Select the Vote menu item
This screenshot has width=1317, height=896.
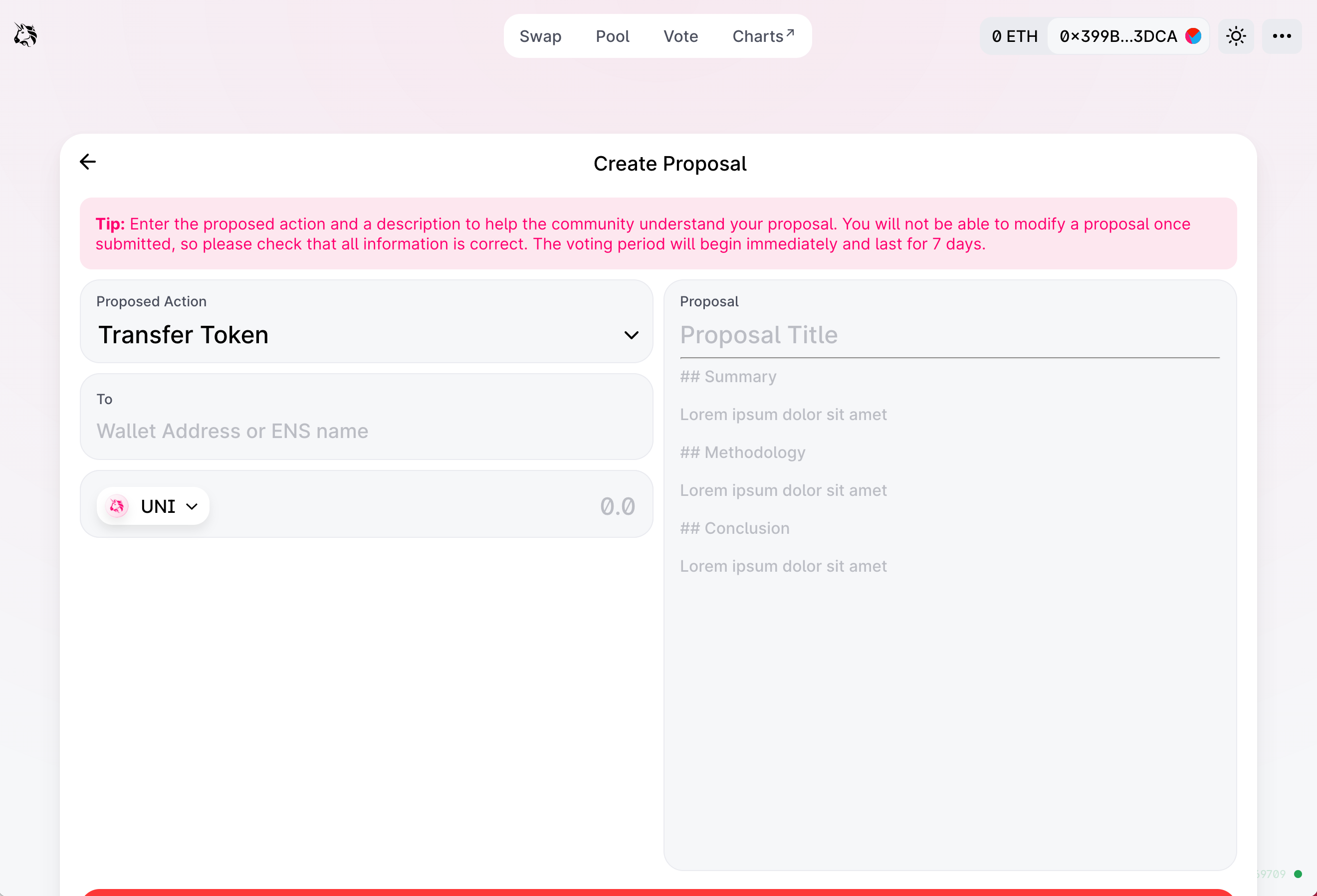click(x=680, y=36)
